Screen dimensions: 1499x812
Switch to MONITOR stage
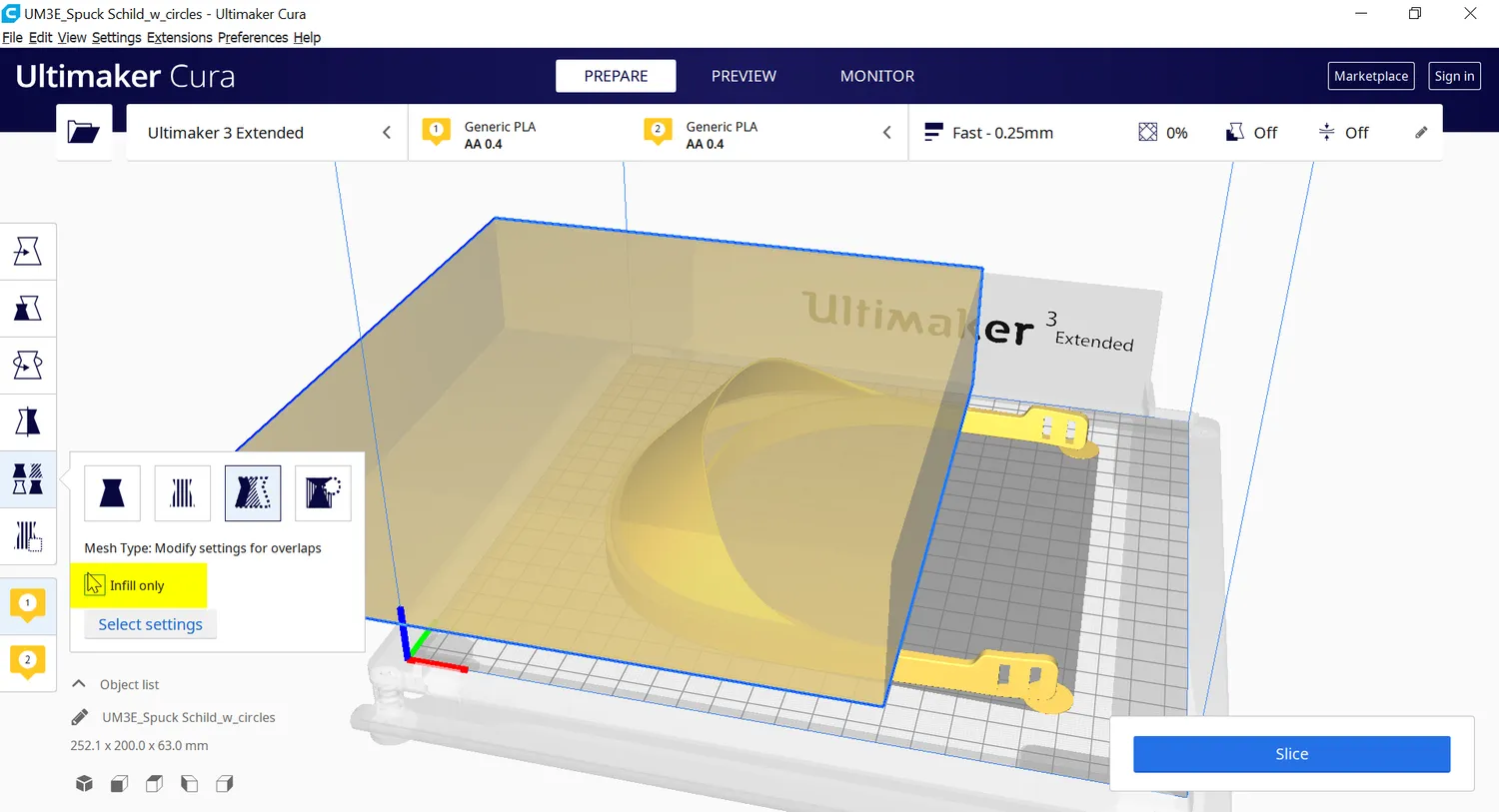click(x=877, y=76)
